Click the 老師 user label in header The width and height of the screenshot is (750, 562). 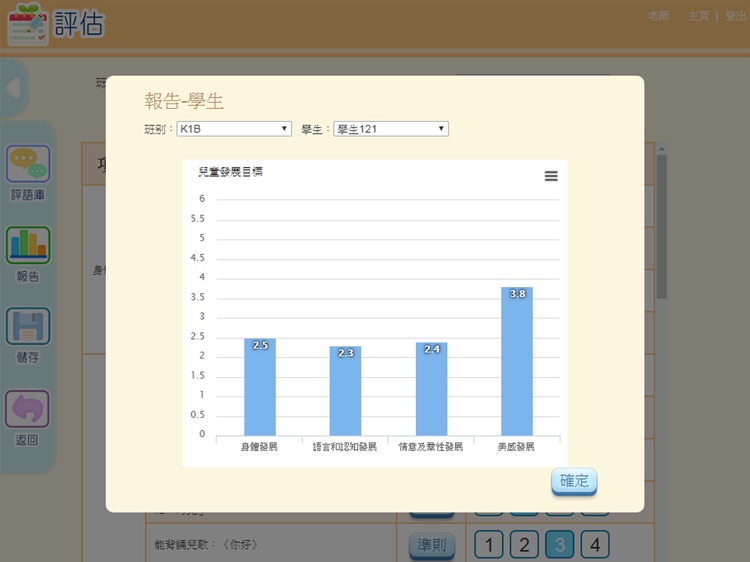(x=659, y=16)
